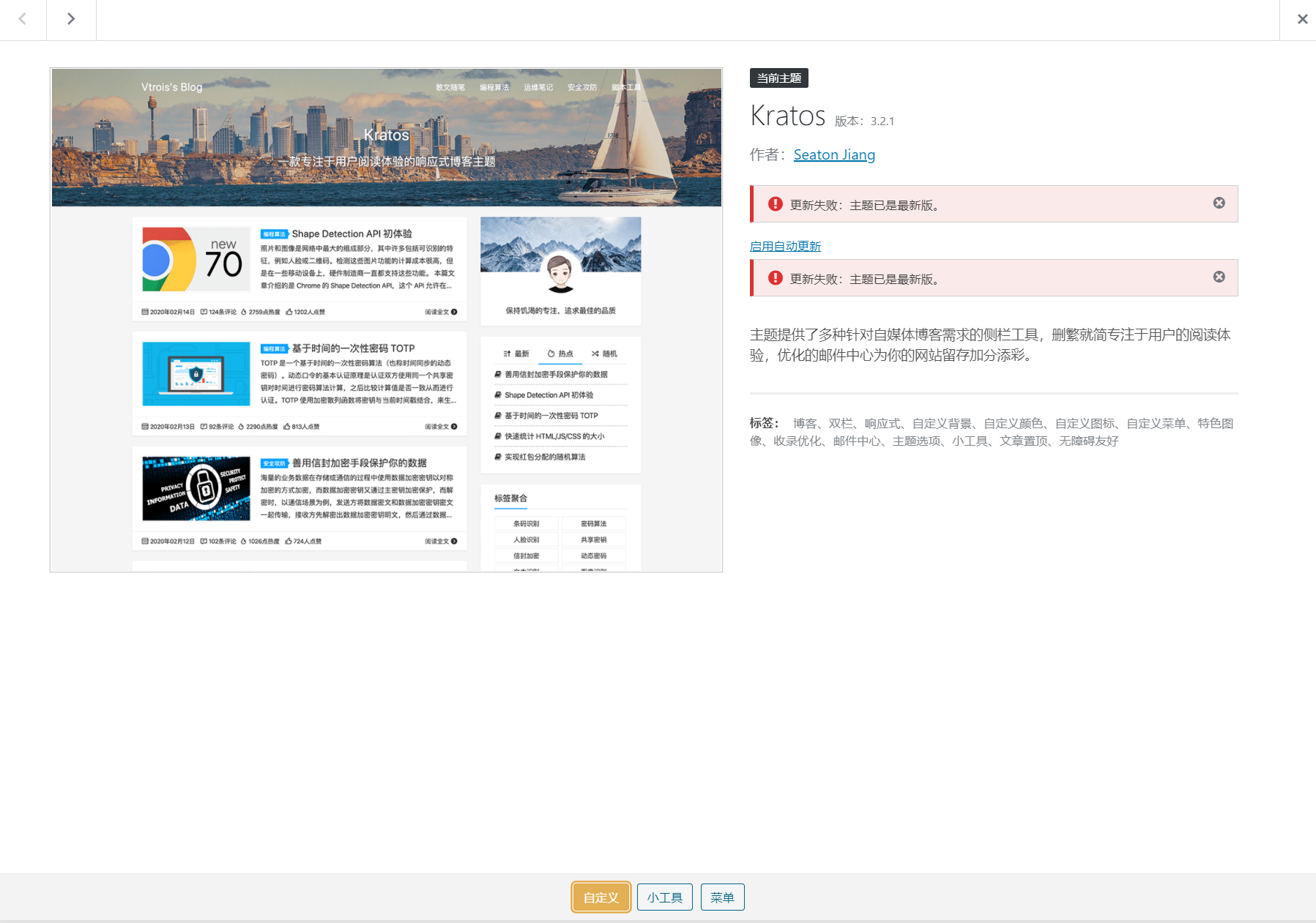Click the circular arrow icon after 阅读全文
This screenshot has height=923, width=1316.
click(454, 312)
